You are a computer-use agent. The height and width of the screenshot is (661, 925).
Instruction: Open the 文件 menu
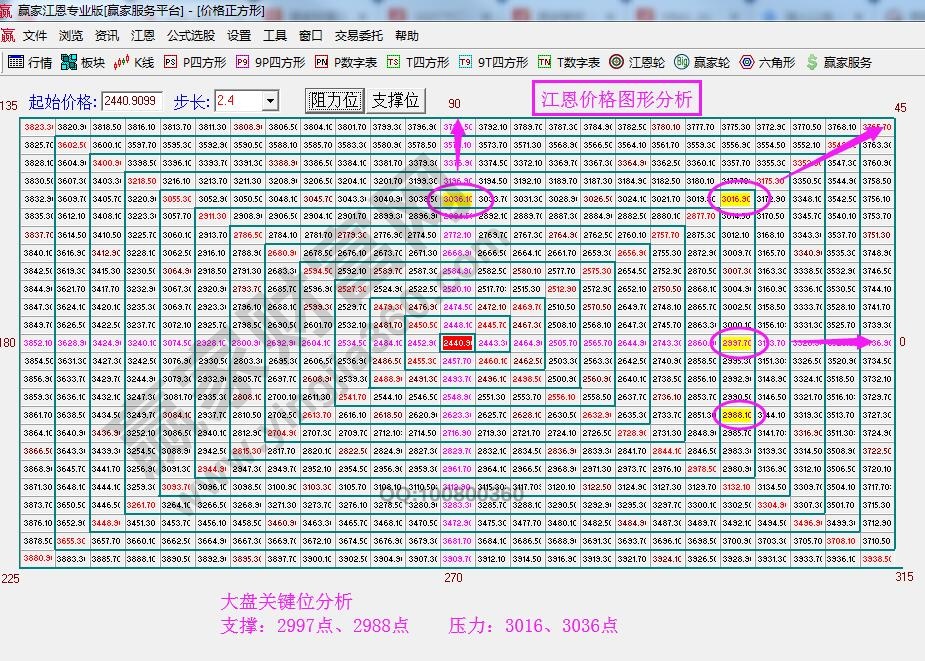[35, 35]
